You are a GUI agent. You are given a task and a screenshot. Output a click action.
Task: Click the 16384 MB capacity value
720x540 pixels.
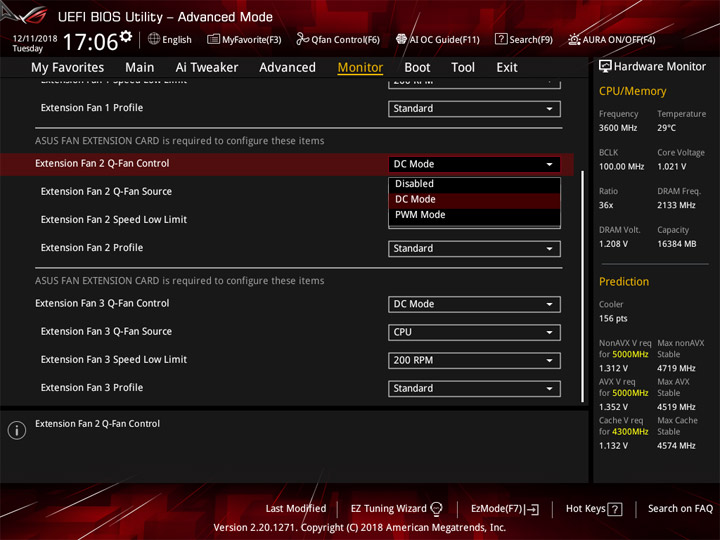point(677,244)
